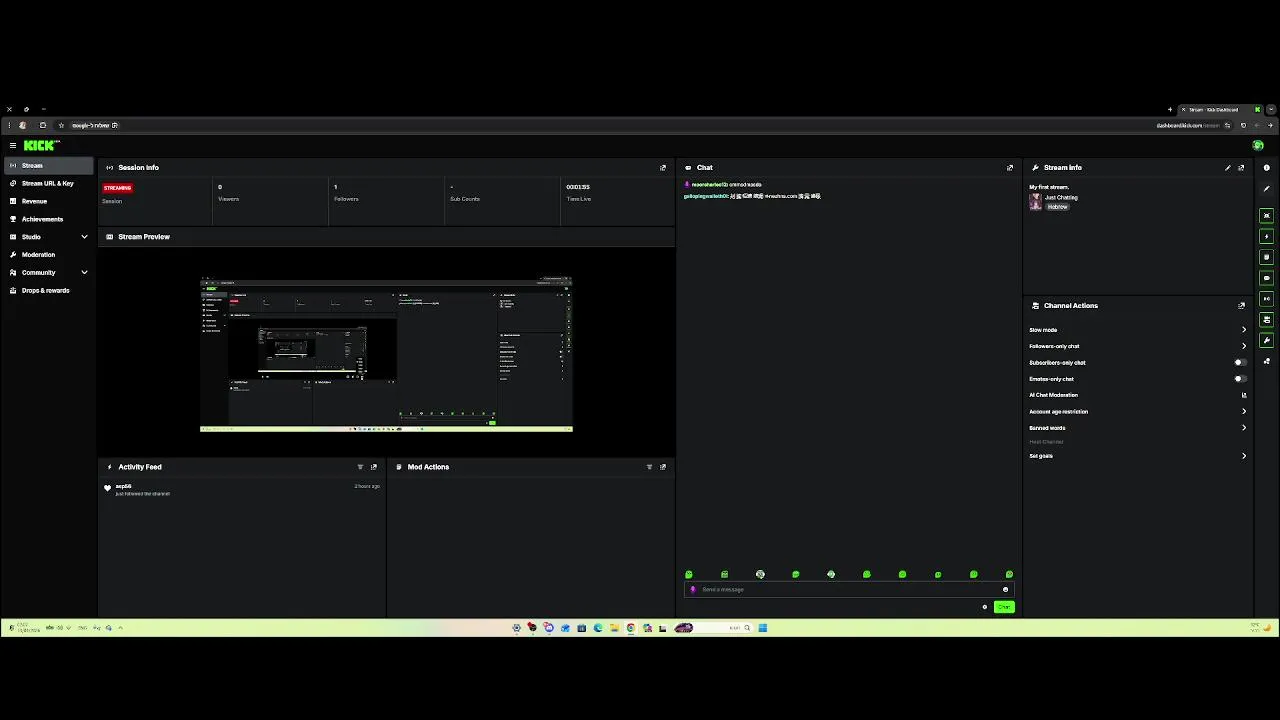The width and height of the screenshot is (1280, 720).
Task: Open Stream URL & Key page
Action: pos(48,184)
